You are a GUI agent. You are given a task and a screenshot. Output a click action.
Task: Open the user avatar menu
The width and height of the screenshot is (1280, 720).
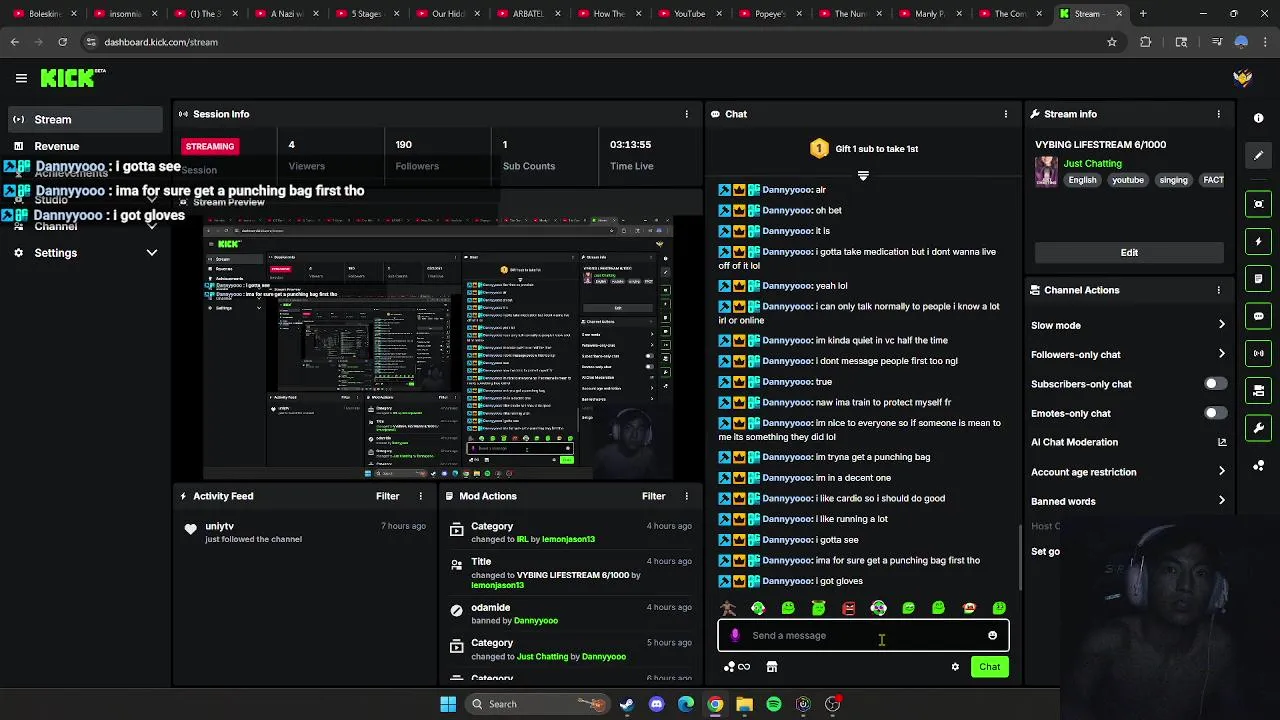[x=1243, y=78]
